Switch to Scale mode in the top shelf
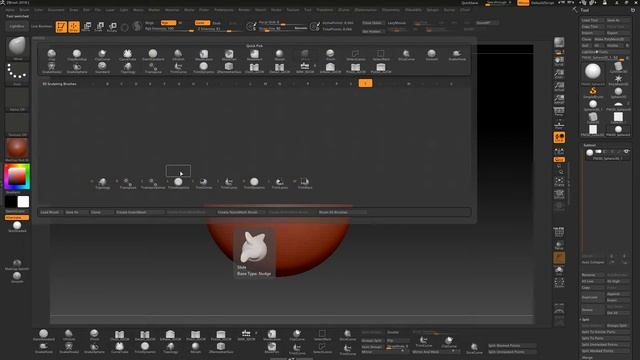Image resolution: width=640 pixels, height=360 pixels. 99,27
